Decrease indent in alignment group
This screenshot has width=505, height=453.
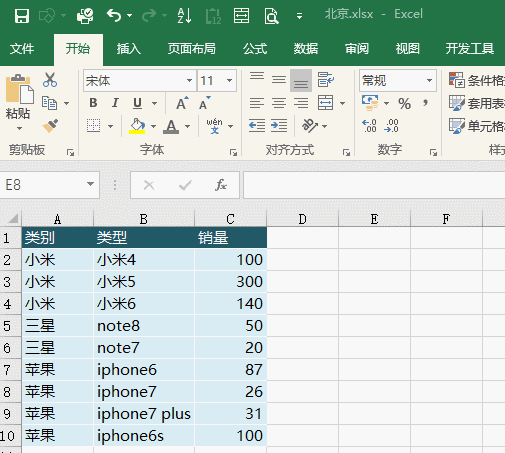coord(257,126)
